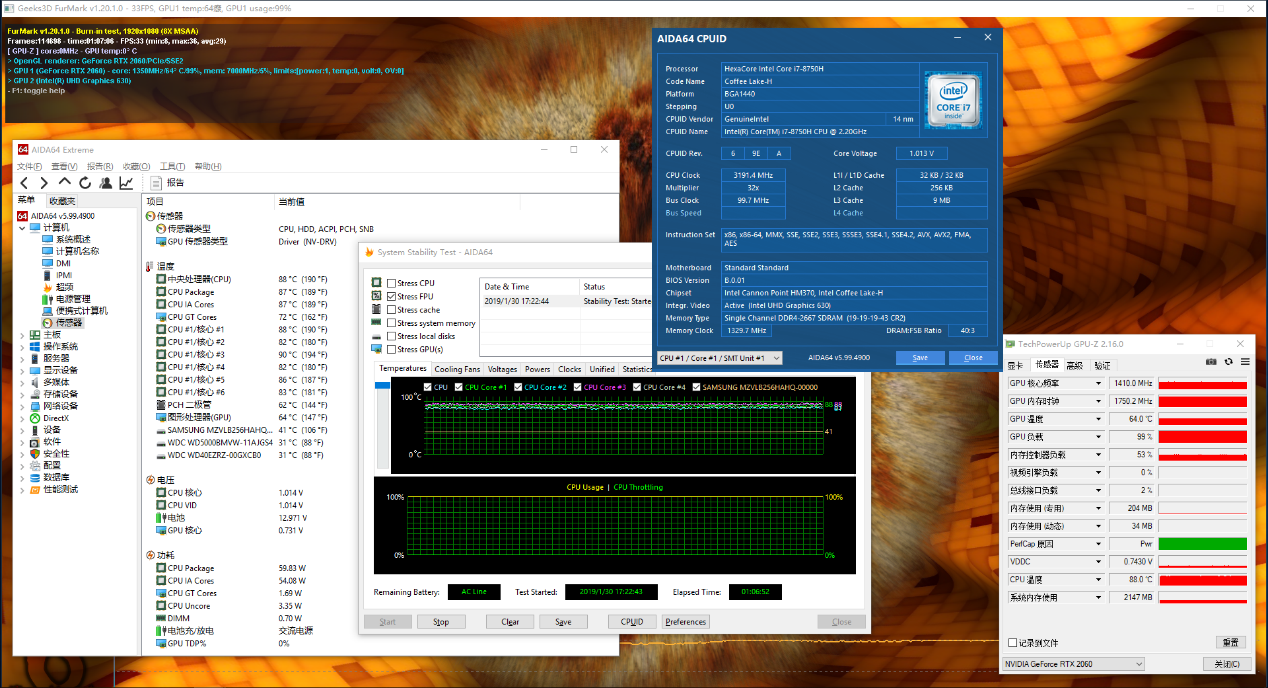Viewport: 1268px width, 688px height.
Task: Open the user icon in AIDA64 toolbar
Action: pyautogui.click(x=106, y=183)
